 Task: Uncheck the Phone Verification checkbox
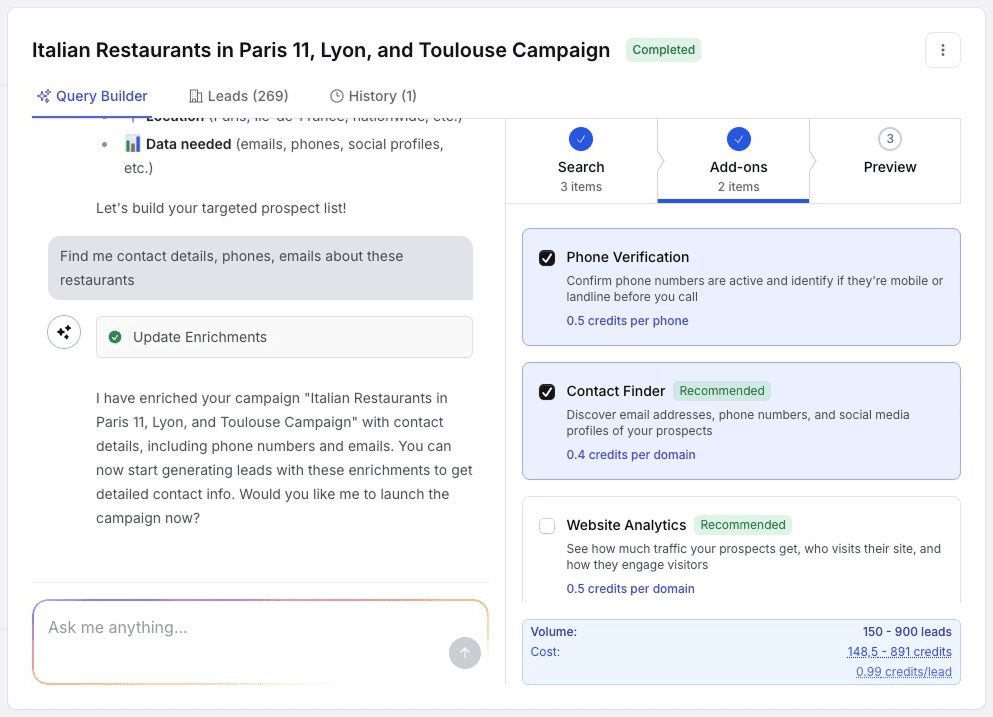547,258
